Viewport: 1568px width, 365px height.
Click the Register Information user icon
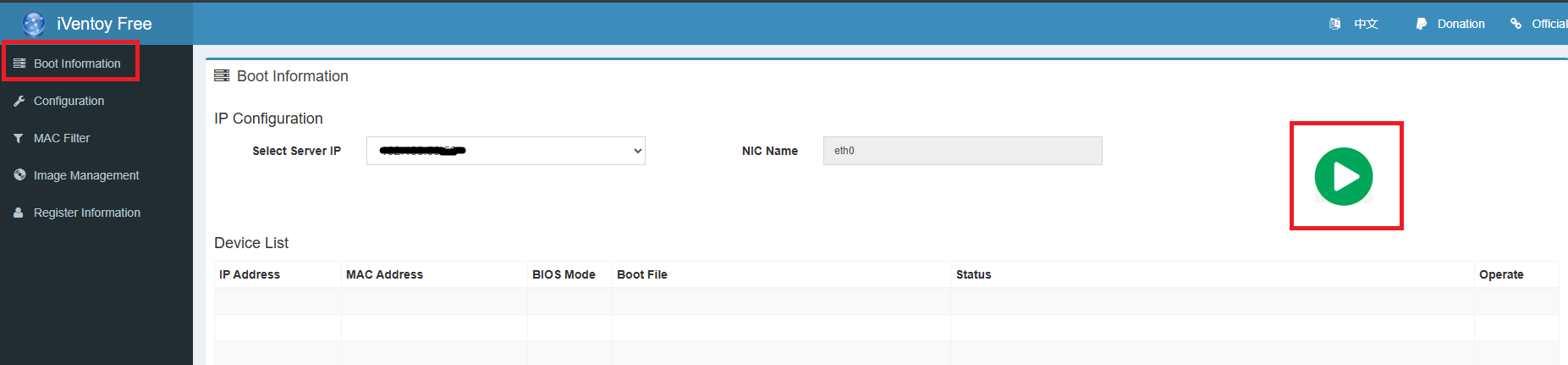(19, 213)
